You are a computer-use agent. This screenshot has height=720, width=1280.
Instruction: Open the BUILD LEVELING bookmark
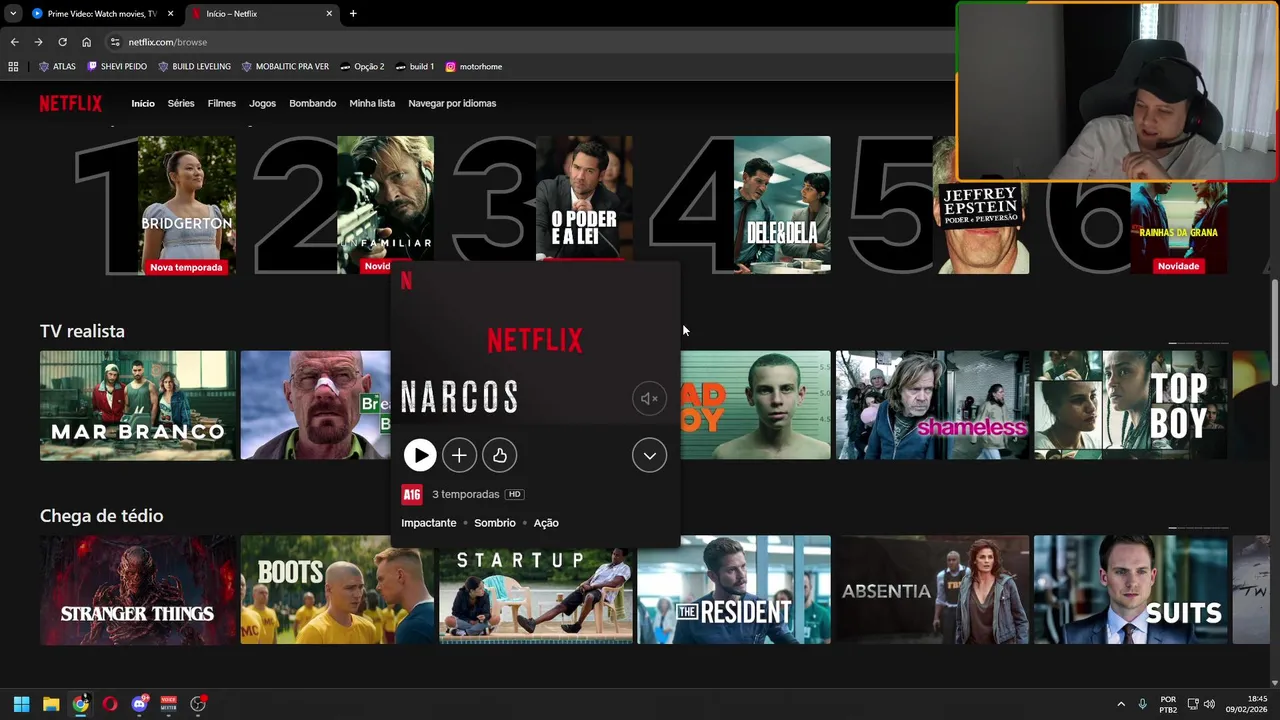tap(194, 67)
